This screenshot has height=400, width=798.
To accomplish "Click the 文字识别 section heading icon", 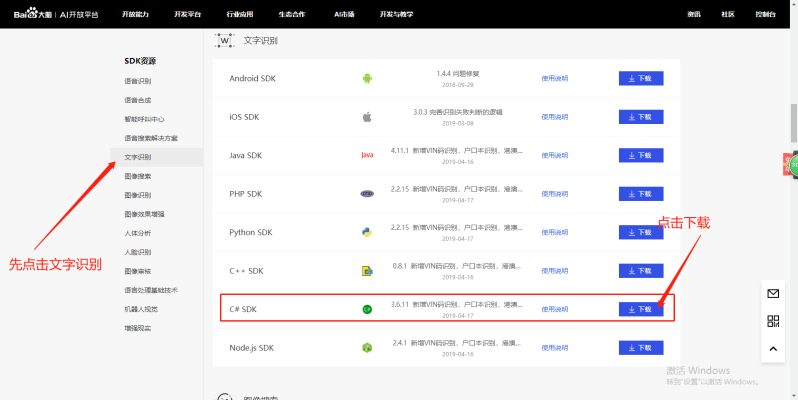I will [224, 40].
